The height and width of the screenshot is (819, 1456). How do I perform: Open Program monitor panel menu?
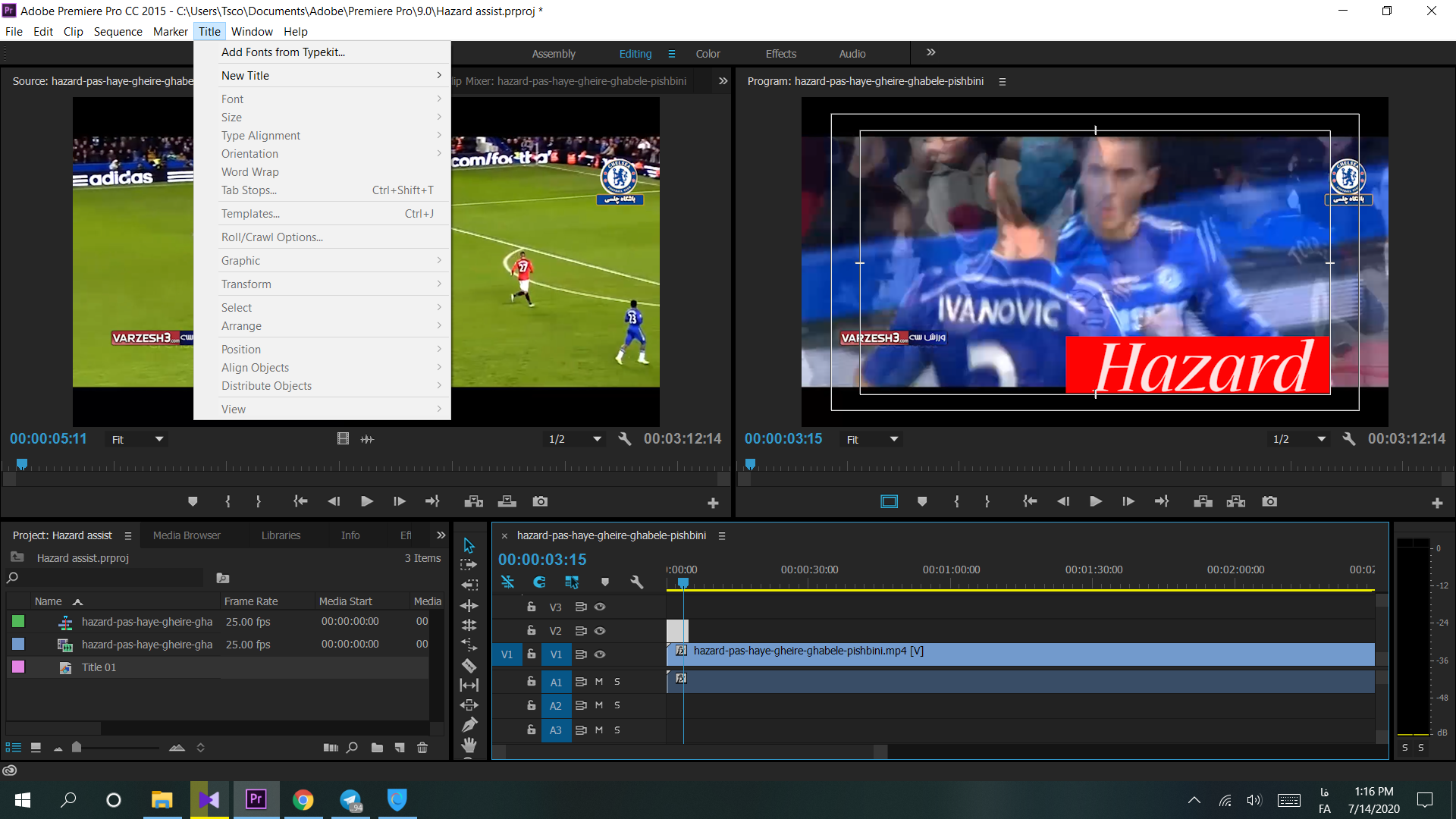coord(1003,81)
